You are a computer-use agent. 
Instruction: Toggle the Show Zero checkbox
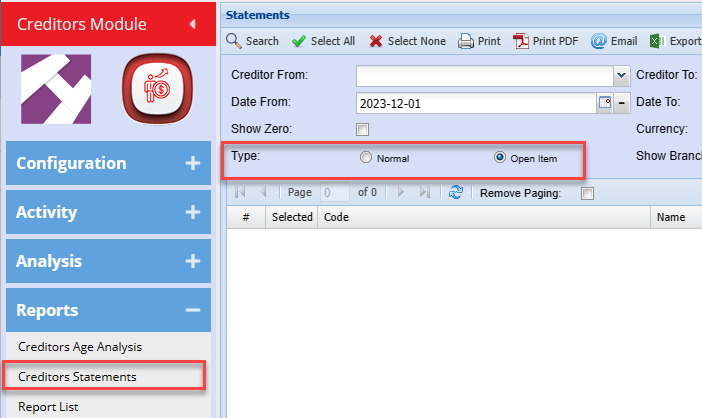(362, 130)
